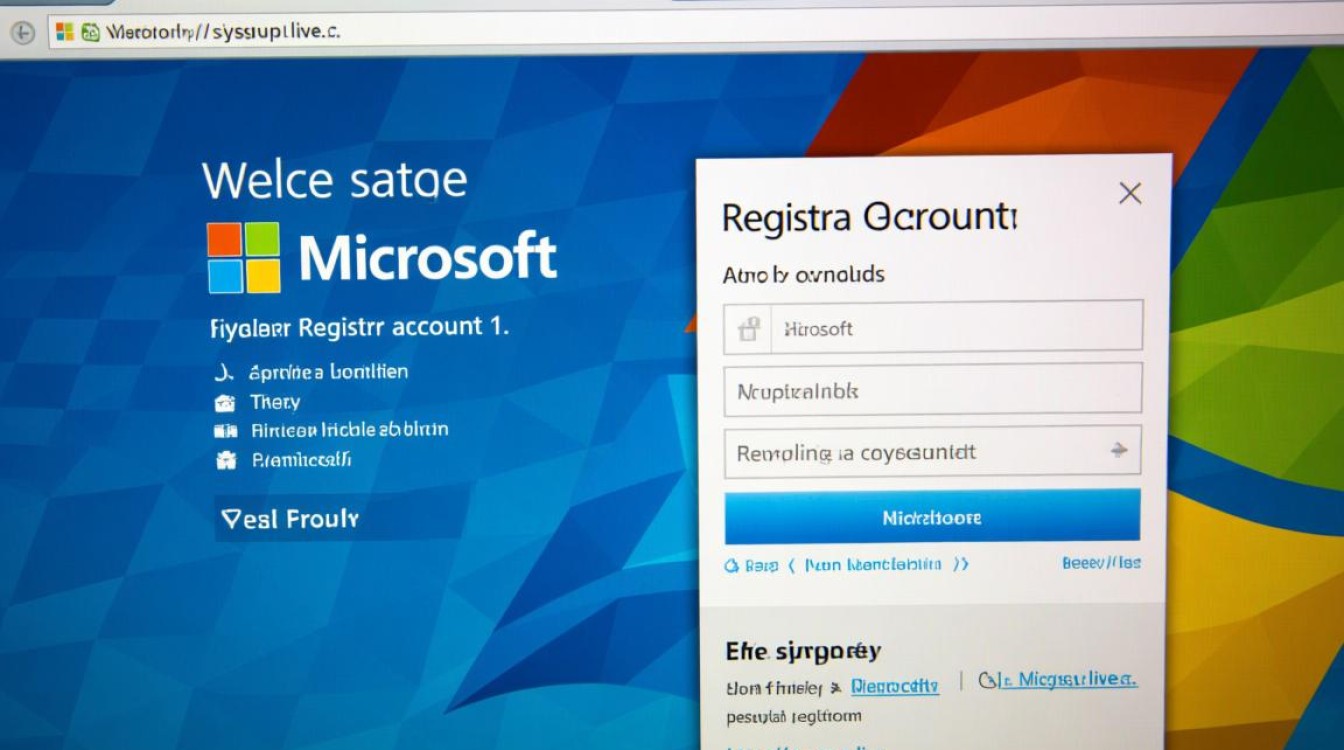This screenshot has height=750, width=1344.
Task: Open the underlined 'Riecrocfity' link
Action: pos(895,687)
